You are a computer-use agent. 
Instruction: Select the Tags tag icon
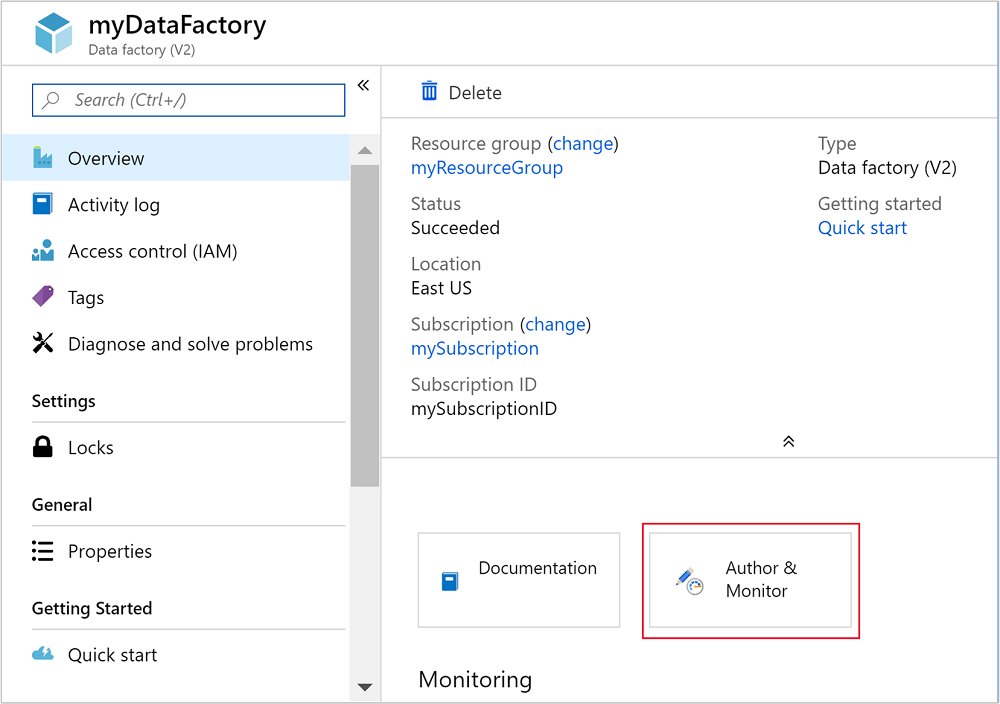click(42, 297)
